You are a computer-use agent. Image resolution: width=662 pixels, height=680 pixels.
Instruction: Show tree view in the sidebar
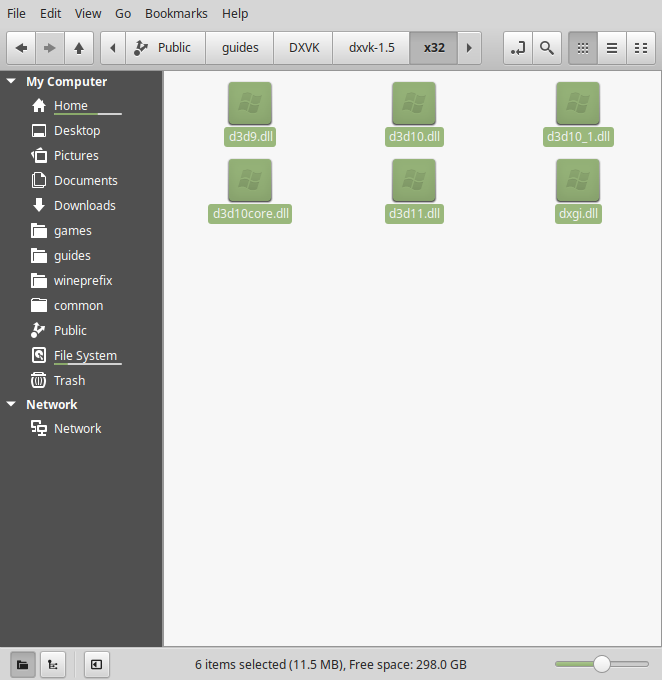click(53, 664)
